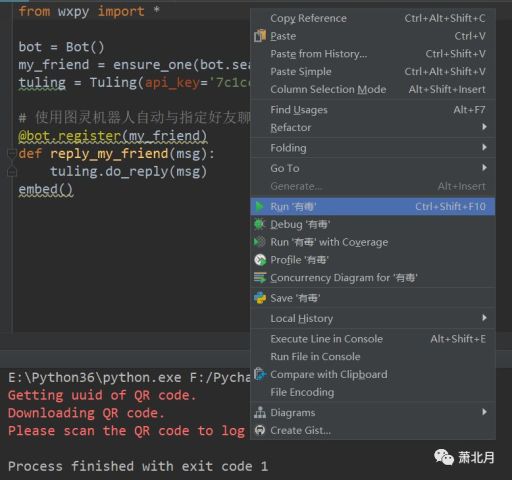This screenshot has width=512, height=480.
Task: Choose Execute Line in Console
Action: pos(373,339)
